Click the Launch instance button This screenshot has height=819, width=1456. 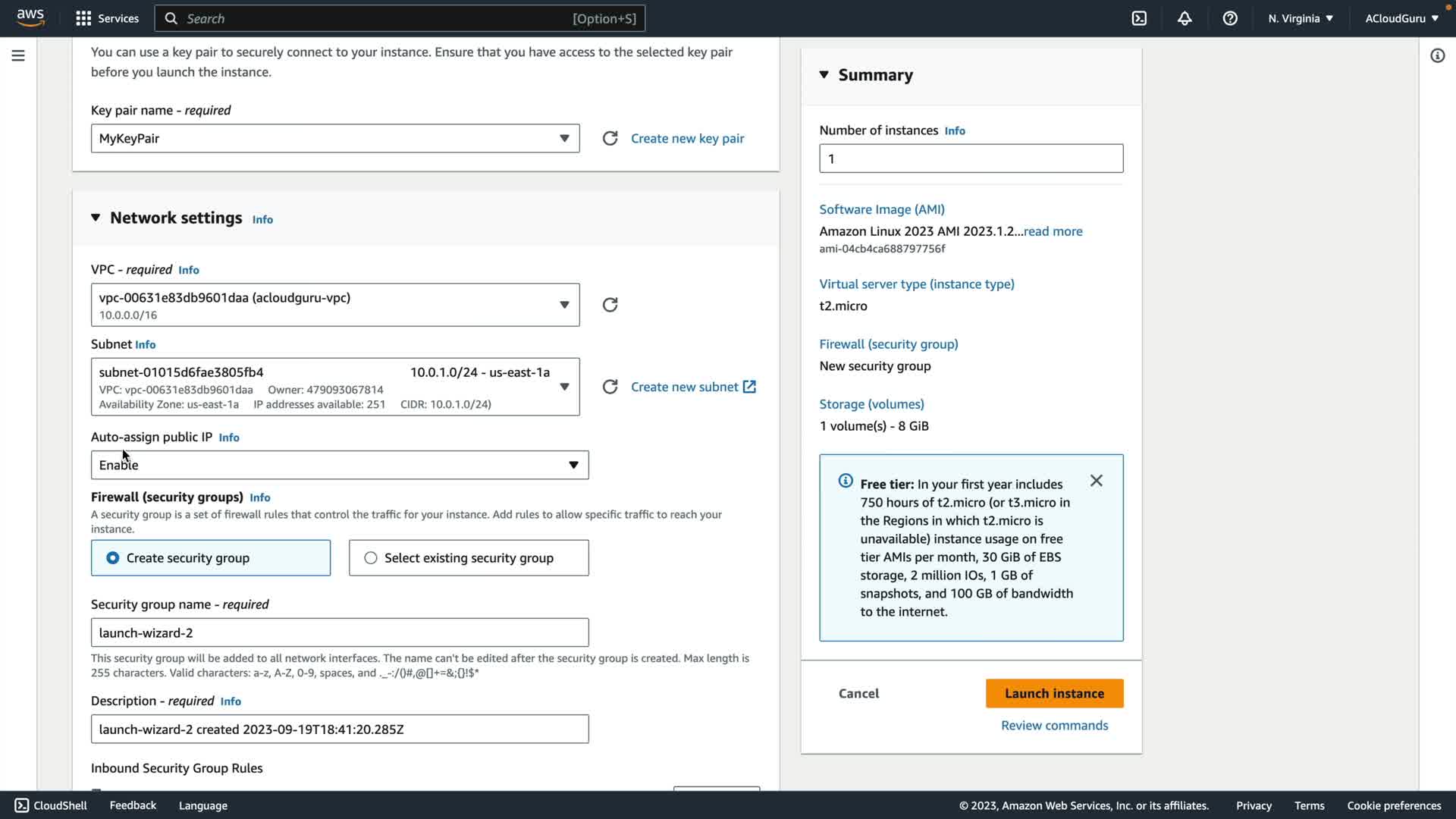[1054, 693]
